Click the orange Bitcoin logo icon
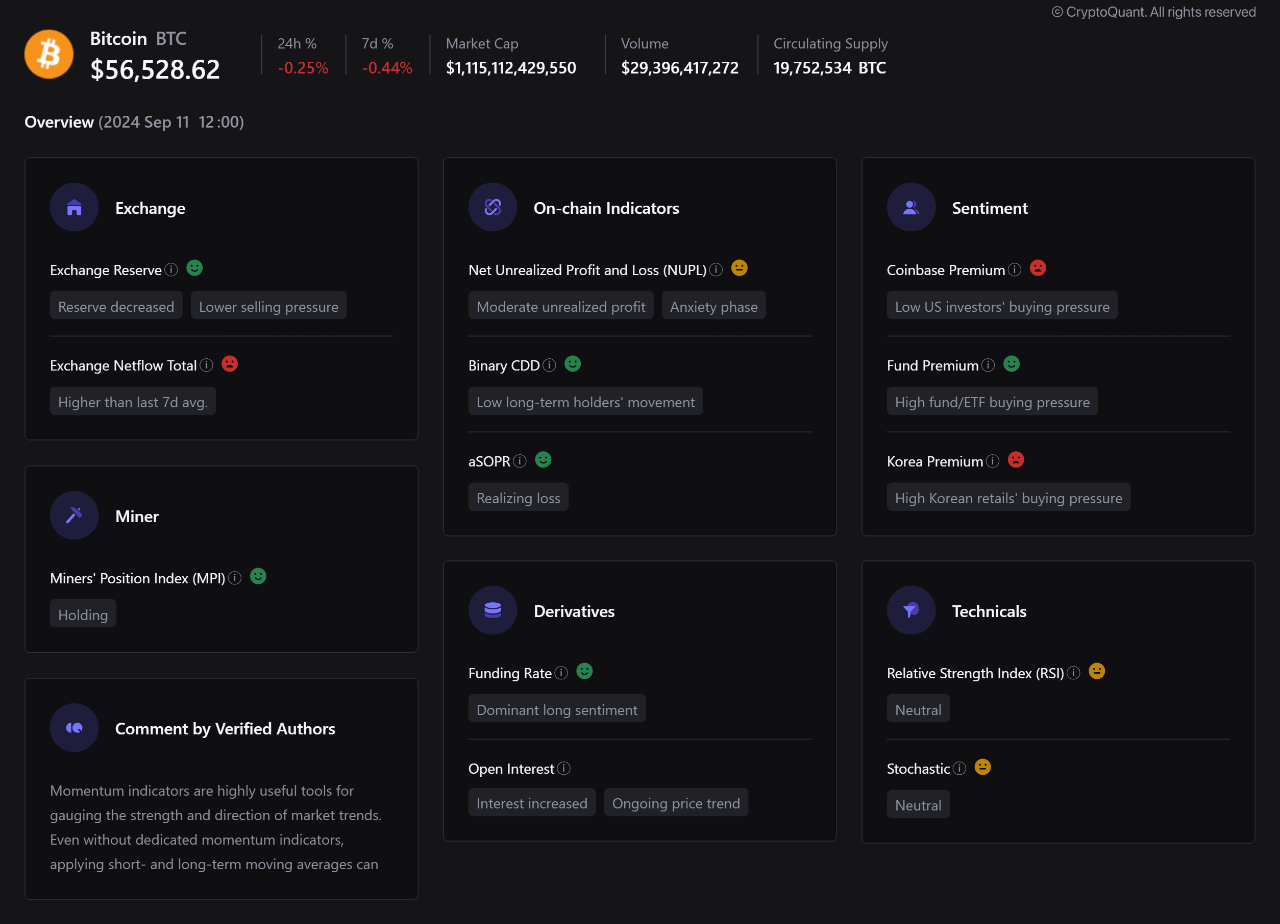Viewport: 1280px width, 924px height. [x=49, y=54]
